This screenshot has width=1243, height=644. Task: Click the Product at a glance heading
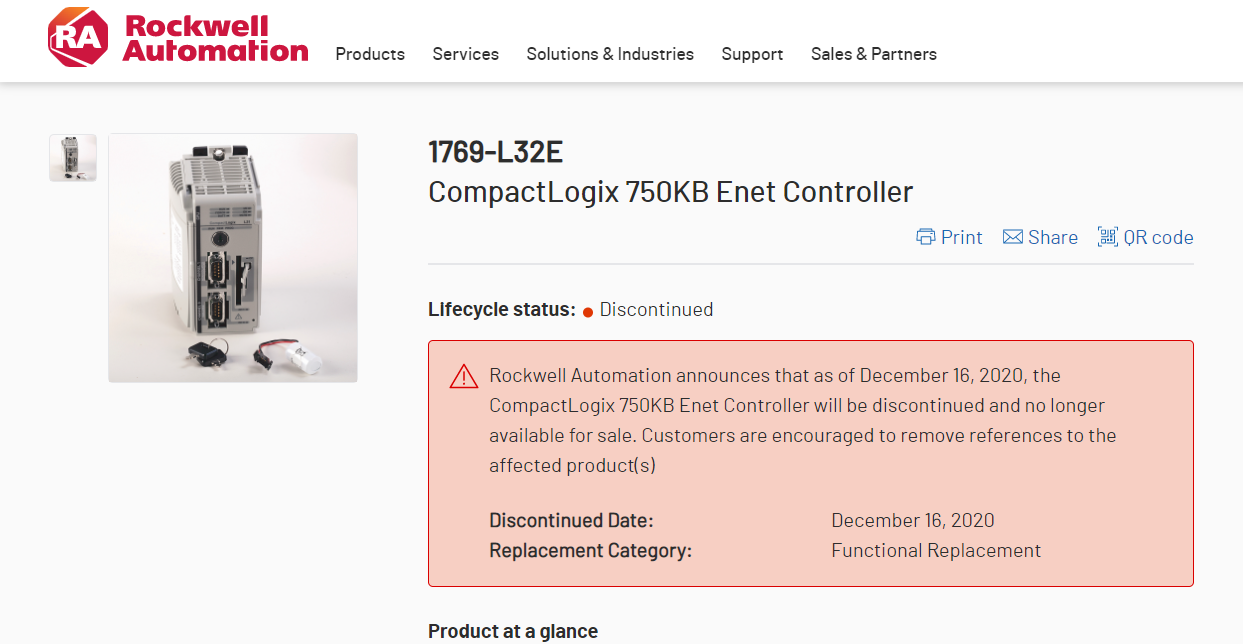tap(513, 631)
